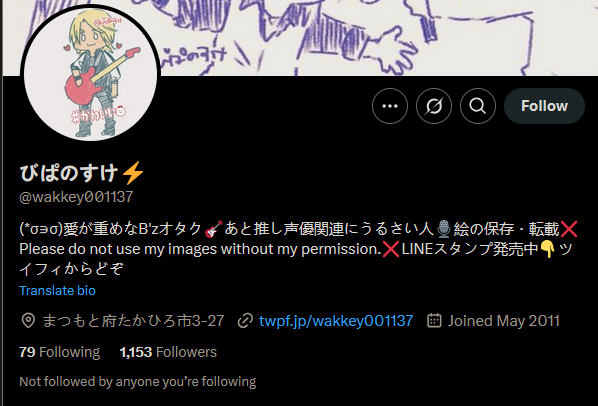Click the びぱのすけ display name
Image resolution: width=598 pixels, height=406 pixels.
[69, 173]
